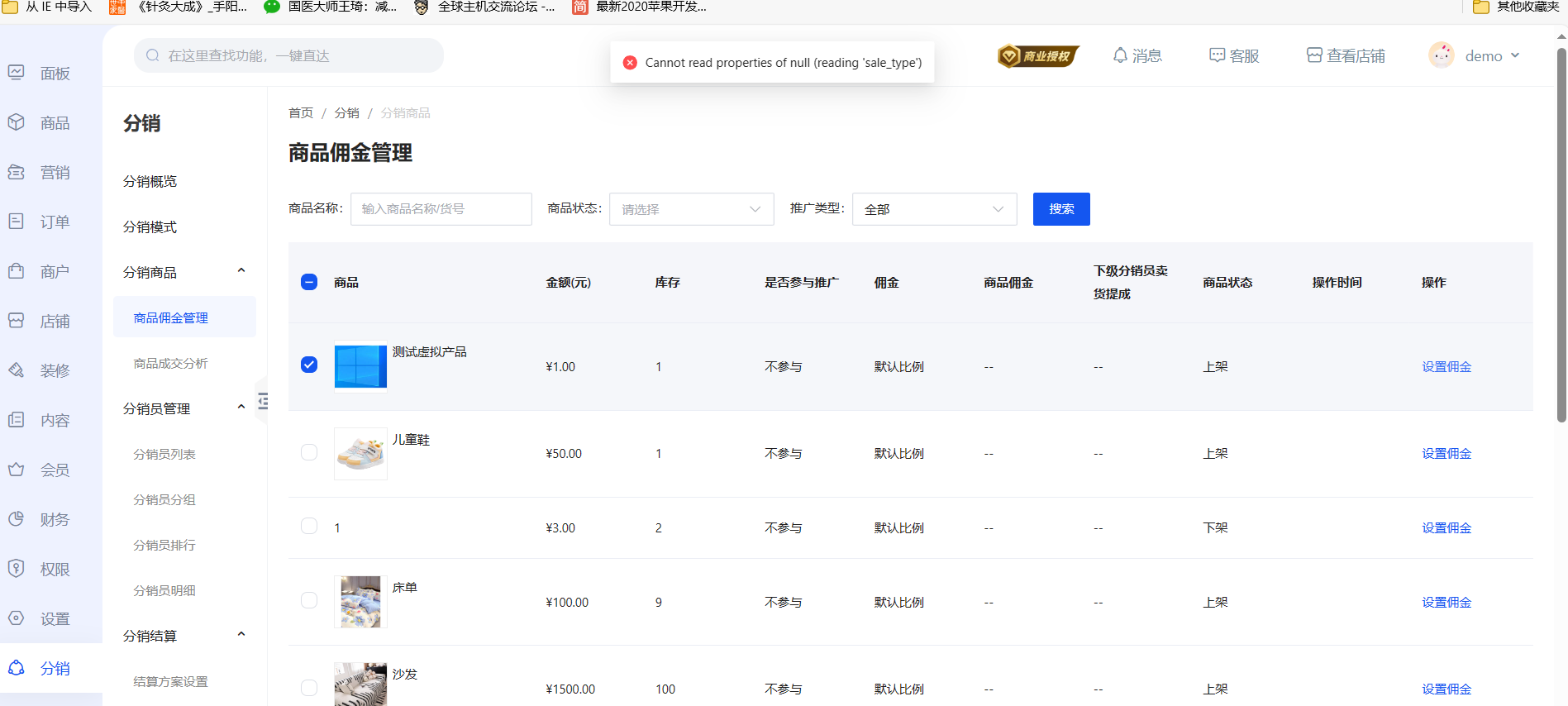
Task: Open the 权限 permission sidebar icon
Action: (x=17, y=569)
